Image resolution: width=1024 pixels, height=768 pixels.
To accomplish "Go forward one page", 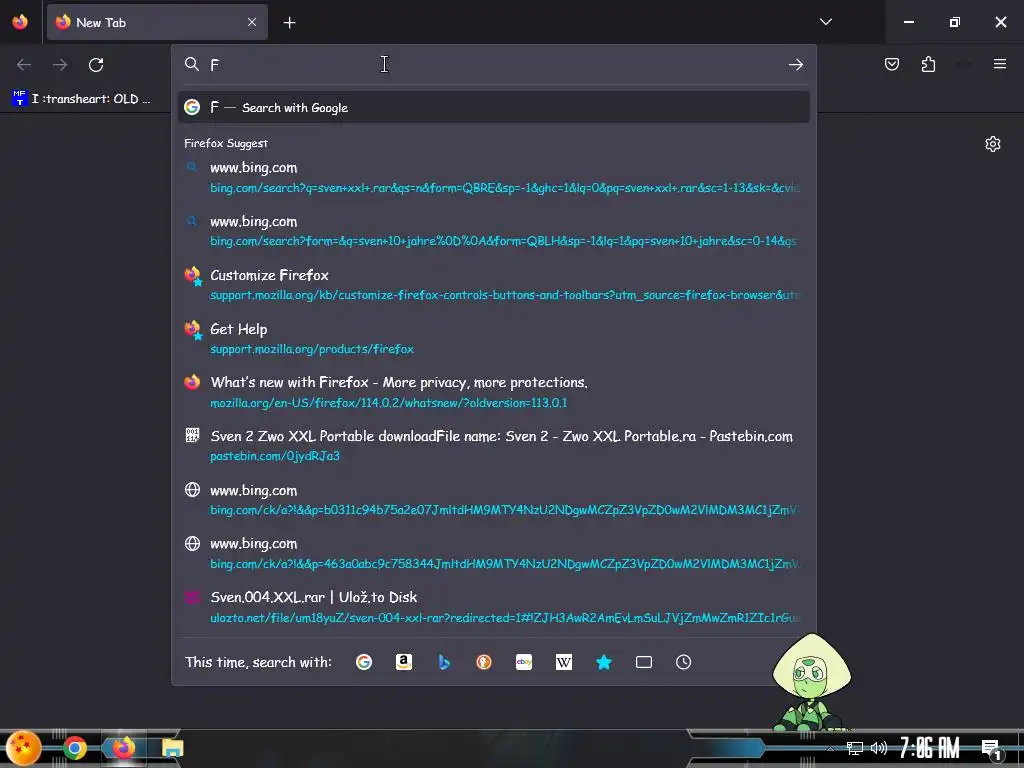I will click(60, 65).
